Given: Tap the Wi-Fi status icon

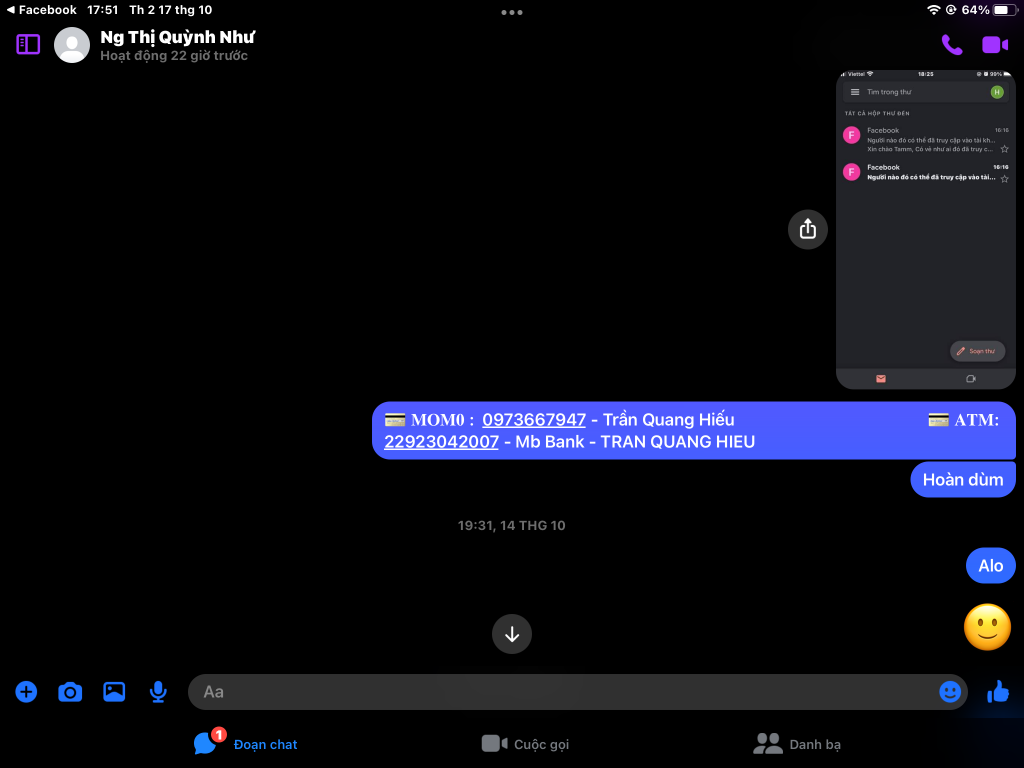Looking at the screenshot, I should pyautogui.click(x=933, y=10).
